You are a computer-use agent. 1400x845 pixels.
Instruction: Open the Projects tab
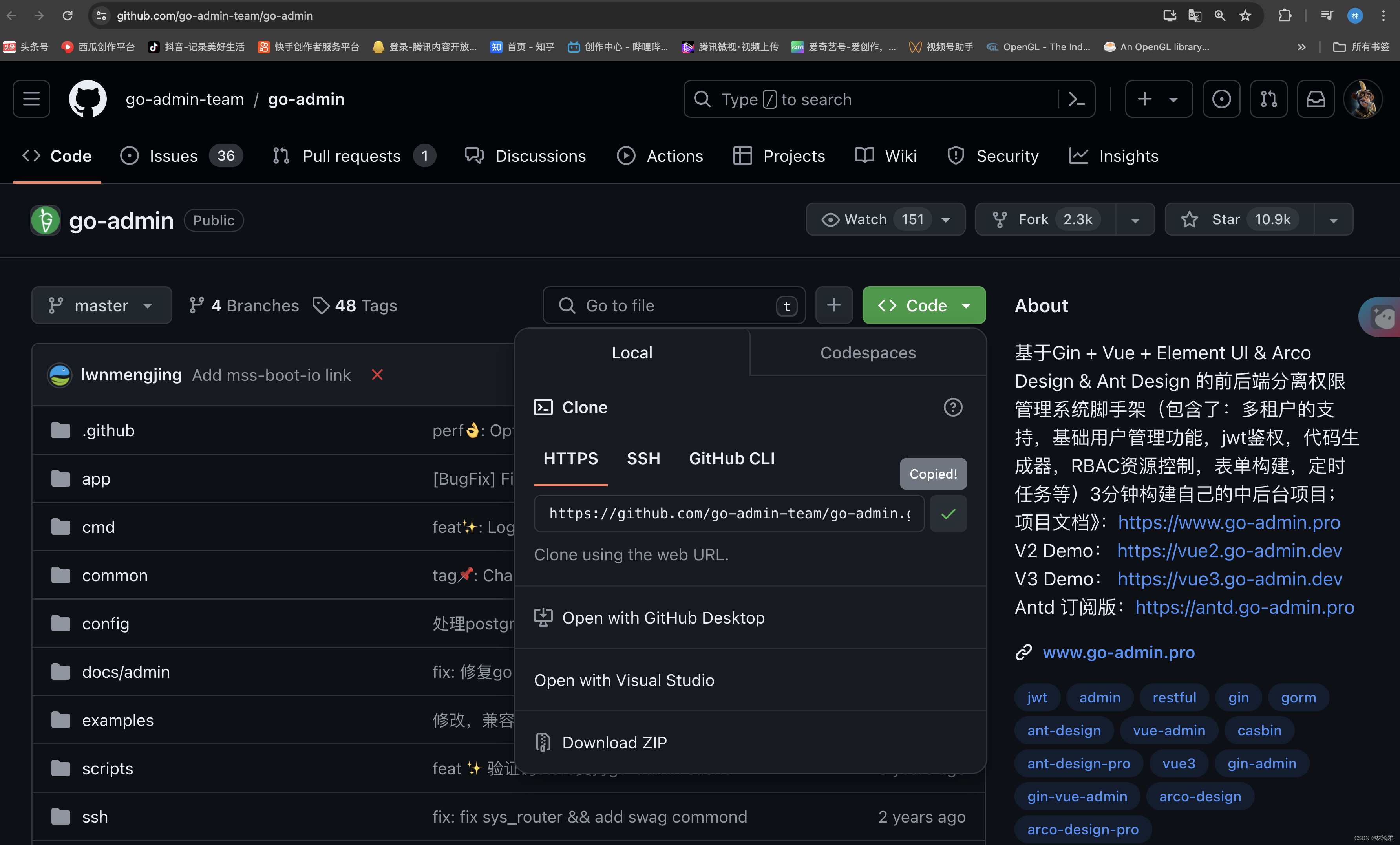779,156
